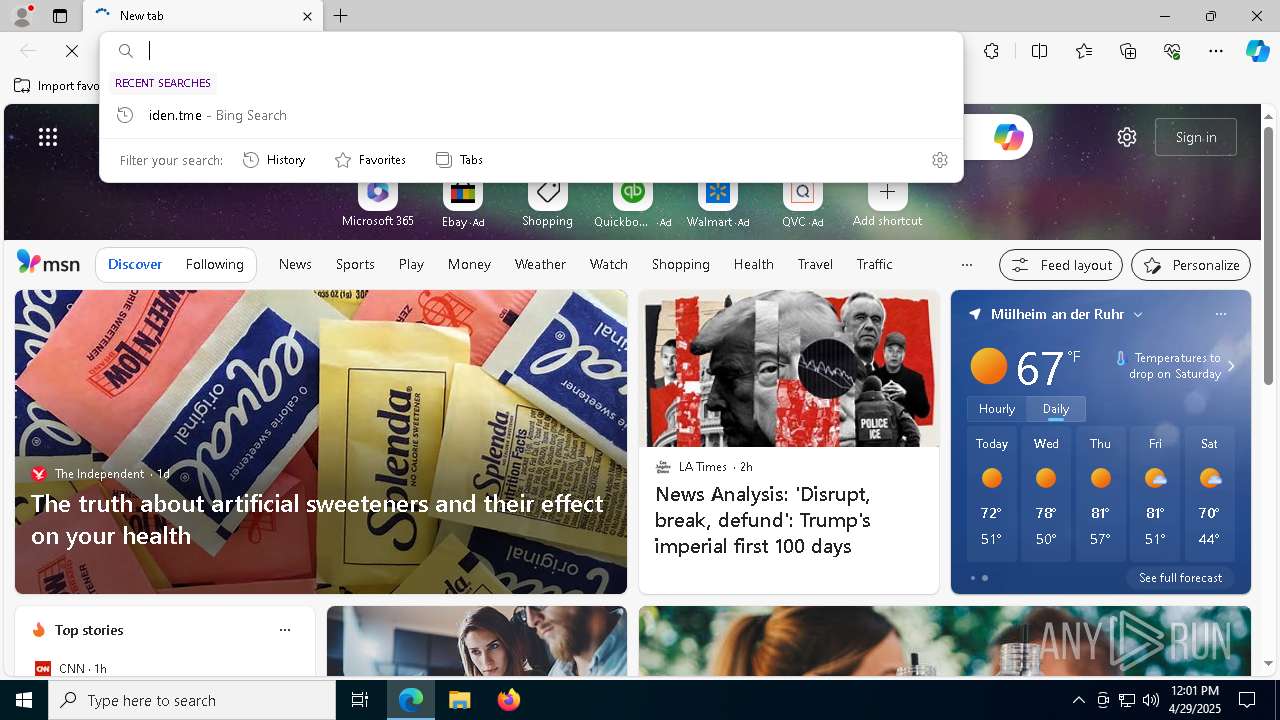Open the Weather category
Viewport: 1280px width, 720px height.
pos(540,265)
